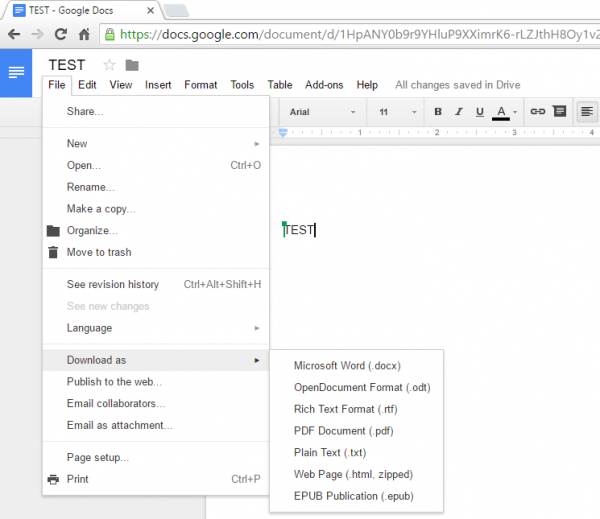Star the TEST document
The width and height of the screenshot is (600, 519).
[109, 65]
